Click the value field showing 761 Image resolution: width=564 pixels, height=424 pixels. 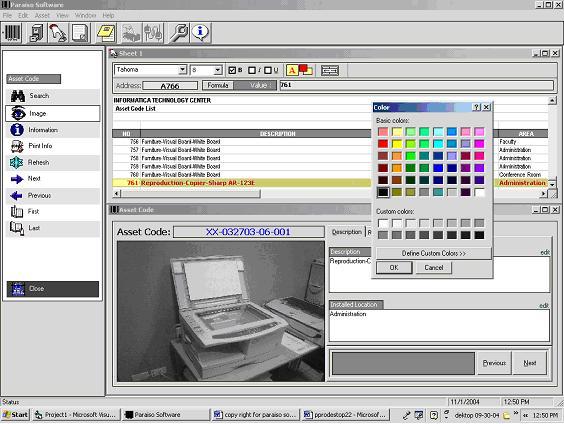coord(416,85)
